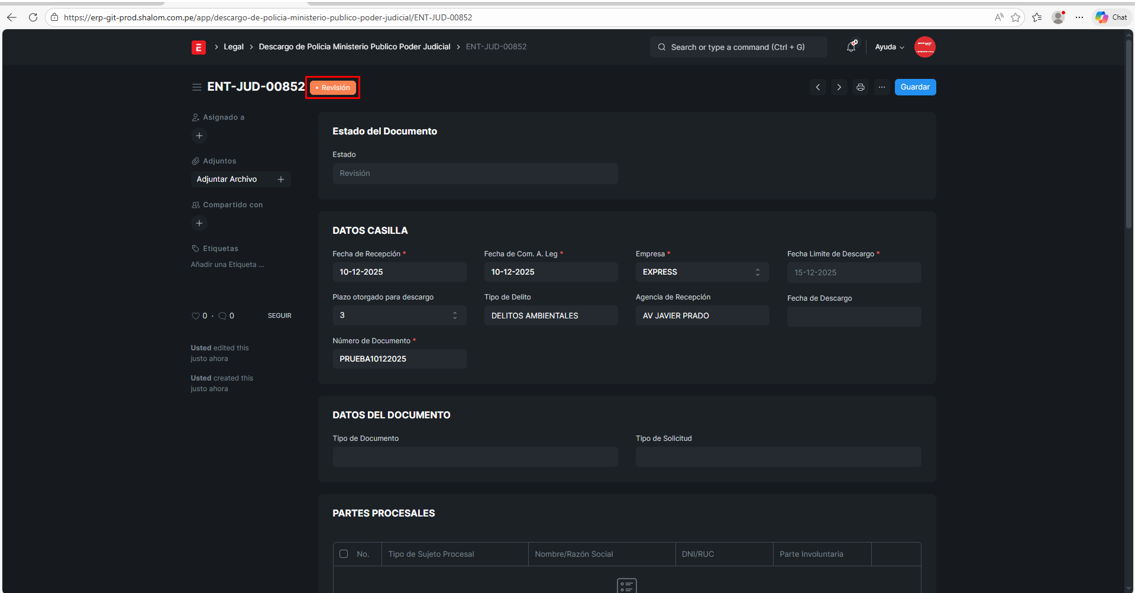
Task: Click the notifications bell icon
Action: pyautogui.click(x=851, y=47)
